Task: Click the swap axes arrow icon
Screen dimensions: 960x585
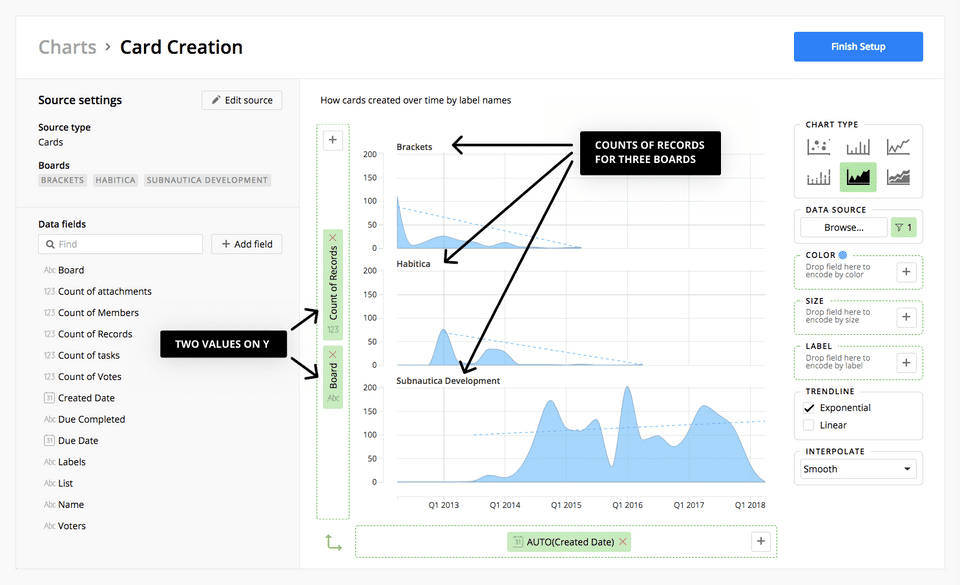Action: coord(334,542)
